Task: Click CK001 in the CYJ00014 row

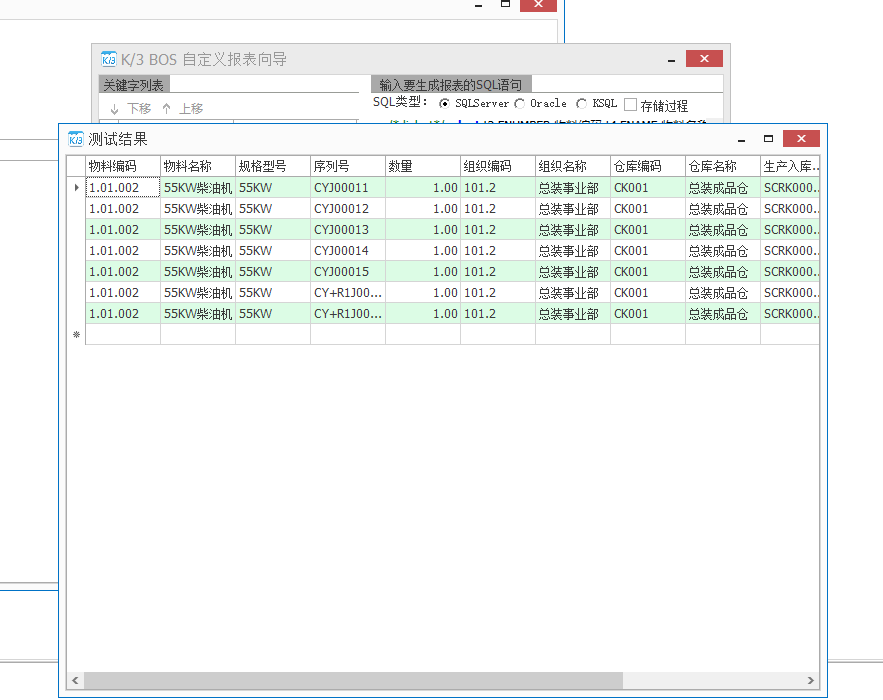Action: (x=647, y=251)
